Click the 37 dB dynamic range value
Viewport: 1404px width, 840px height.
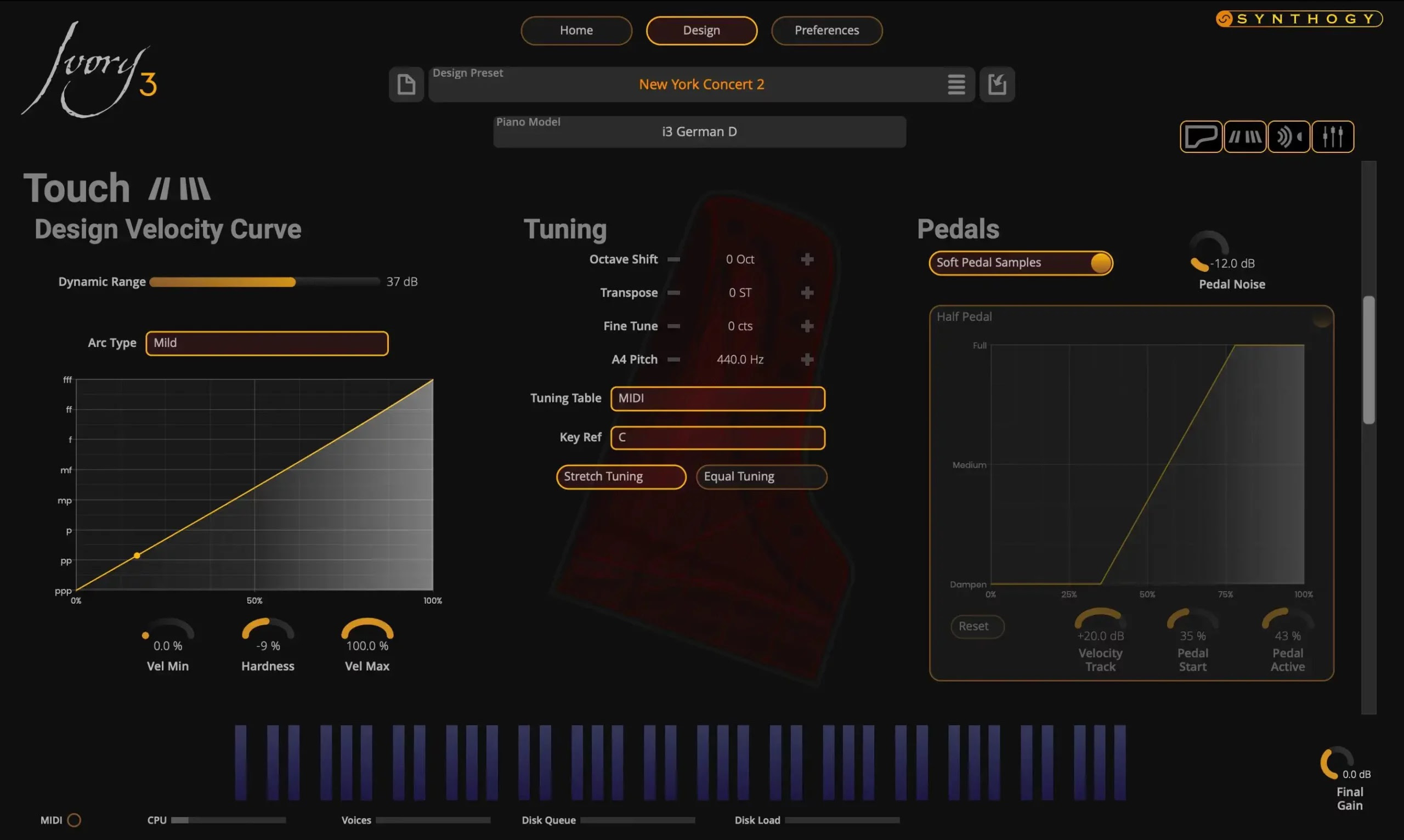[402, 282]
